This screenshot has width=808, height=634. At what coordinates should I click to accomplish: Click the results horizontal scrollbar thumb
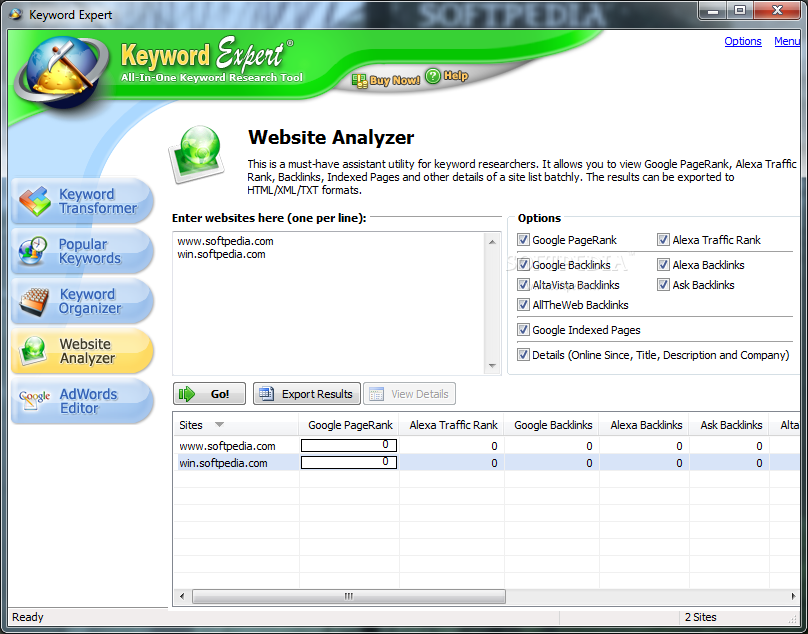click(349, 596)
